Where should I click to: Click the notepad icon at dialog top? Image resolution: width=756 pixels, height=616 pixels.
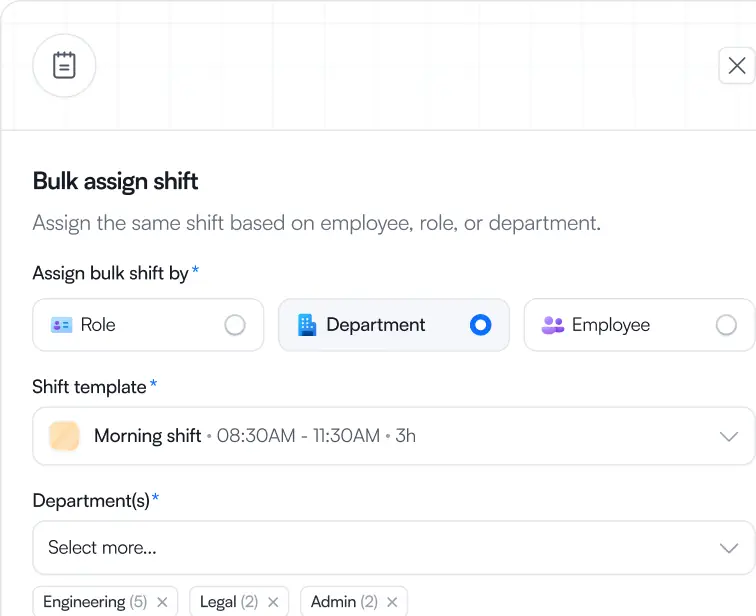[x=64, y=66]
